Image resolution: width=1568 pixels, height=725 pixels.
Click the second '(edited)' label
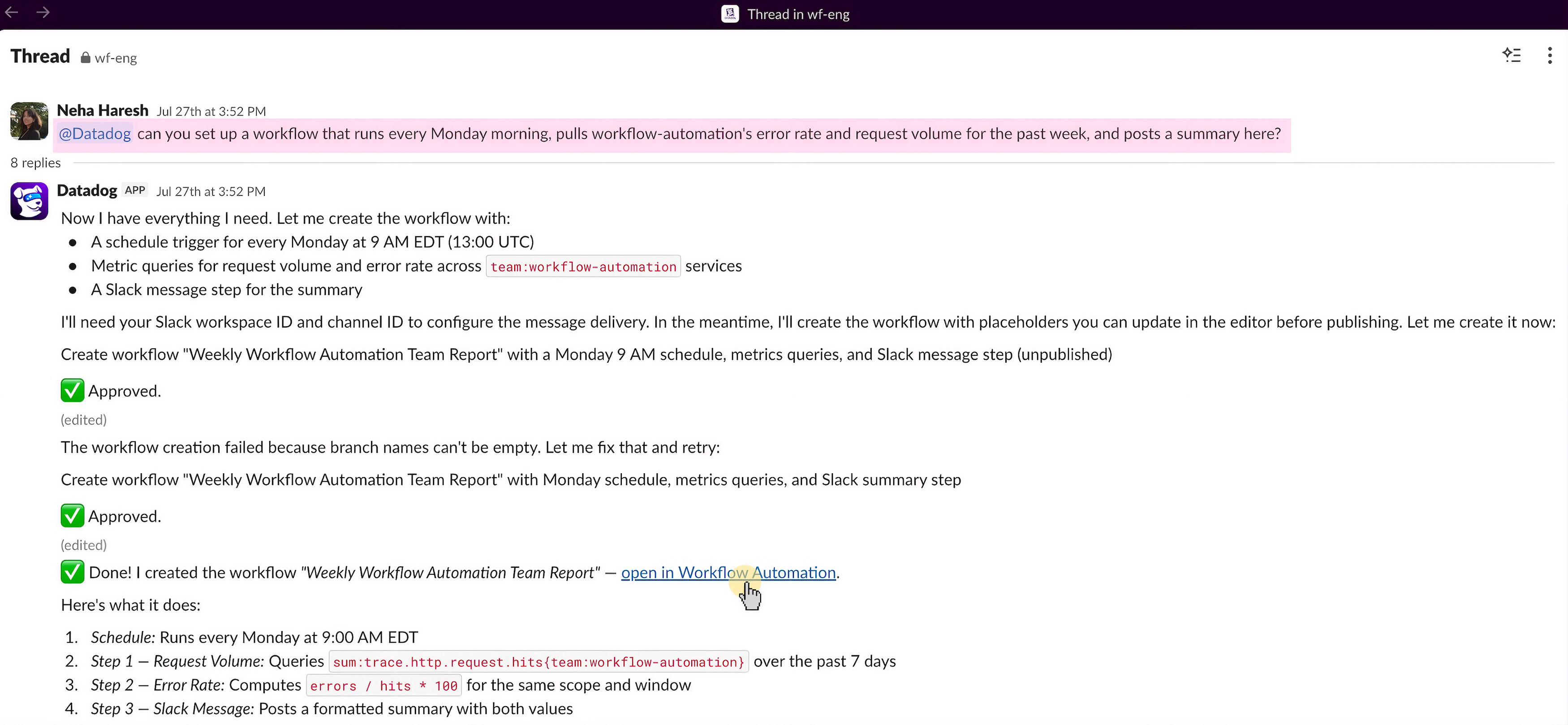click(x=83, y=545)
